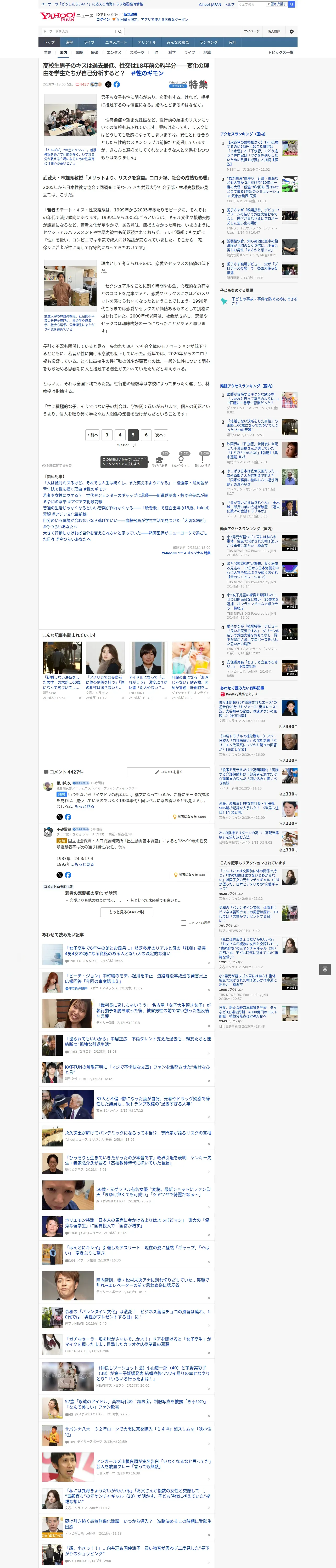336x1568 pixels.
Task: Open the 林雄亮教授 office photo thumbnail
Action: pos(70,286)
